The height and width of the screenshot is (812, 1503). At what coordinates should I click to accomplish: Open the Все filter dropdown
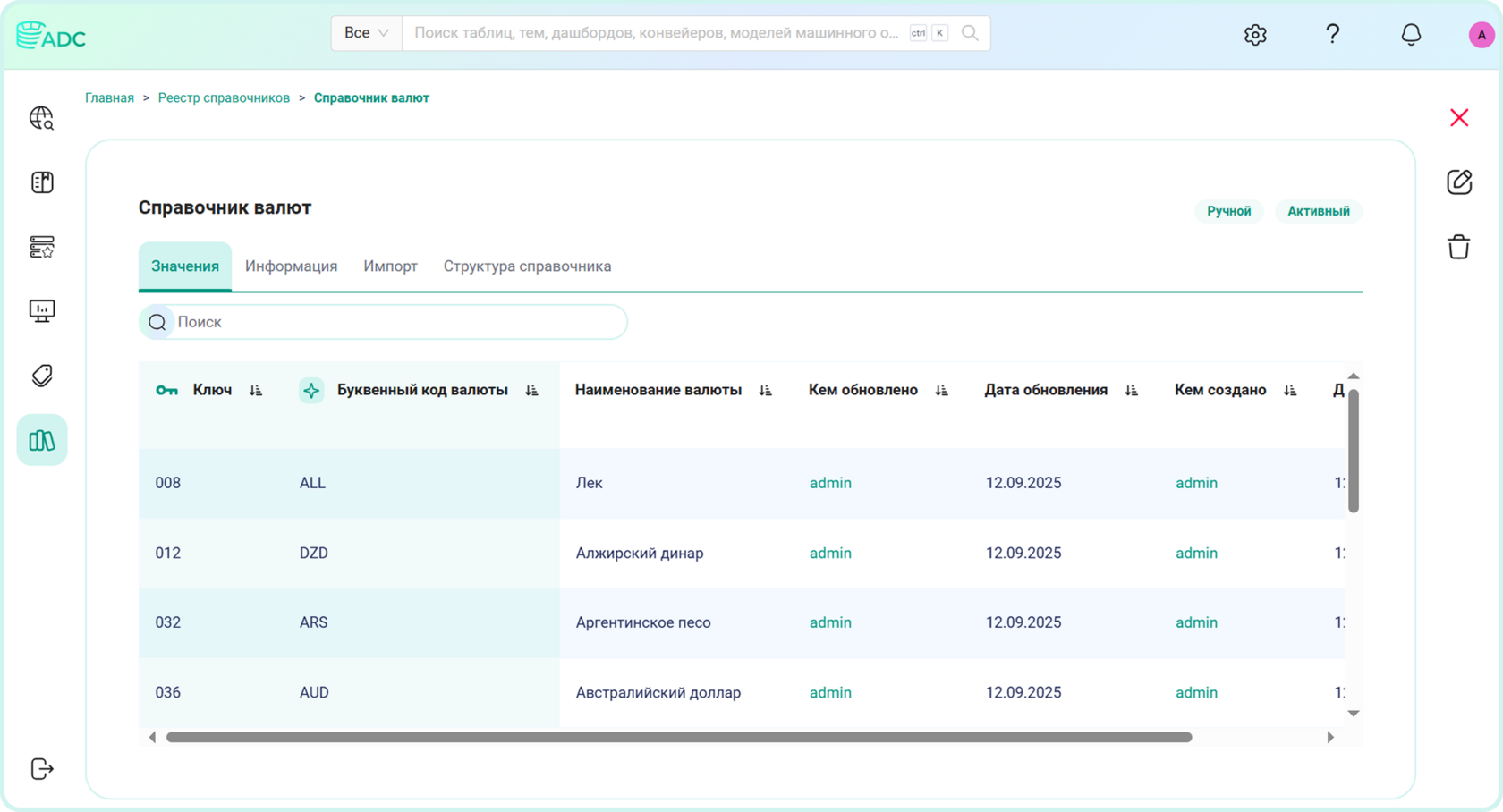pyautogui.click(x=366, y=33)
